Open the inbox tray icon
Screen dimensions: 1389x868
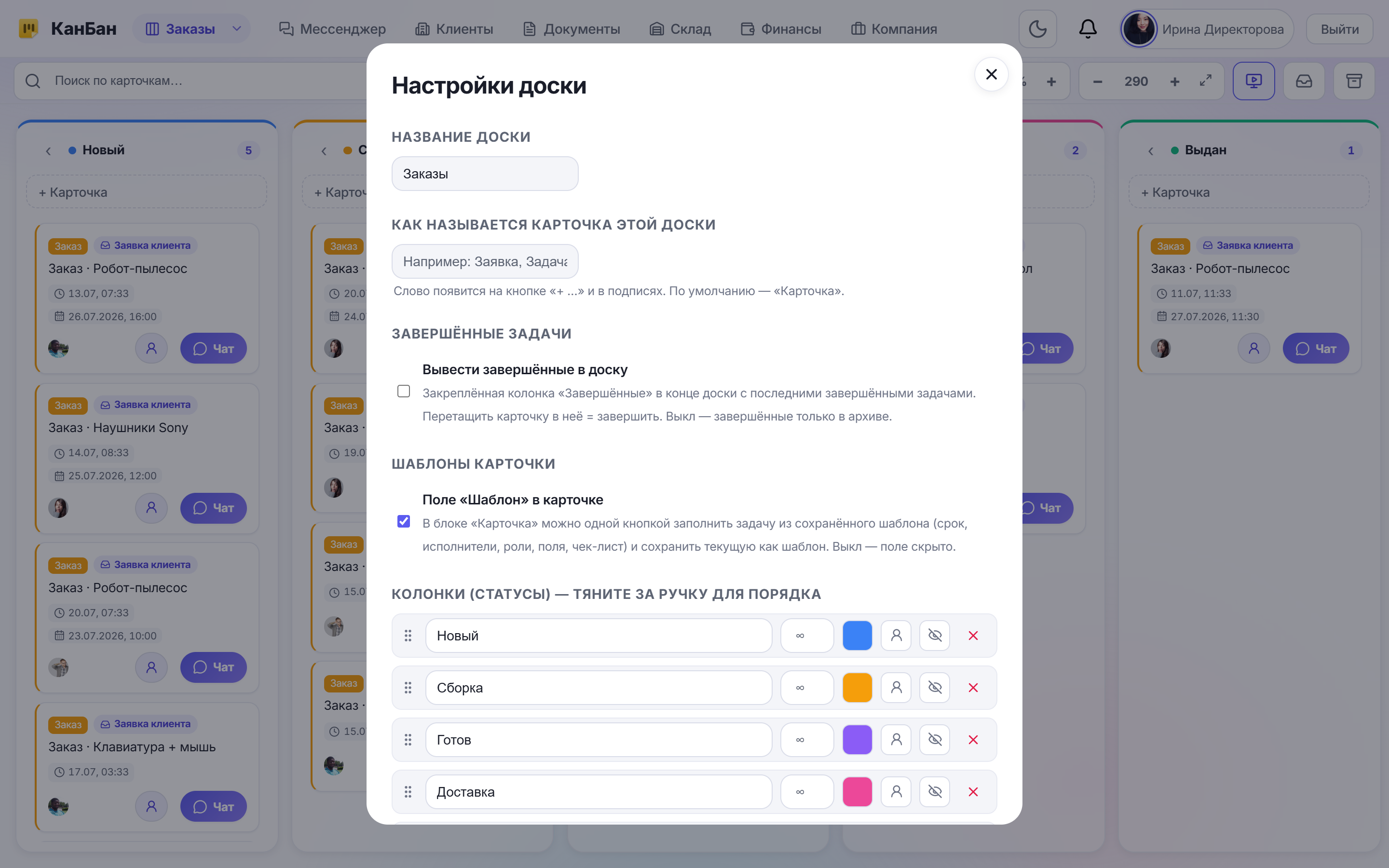pyautogui.click(x=1304, y=81)
